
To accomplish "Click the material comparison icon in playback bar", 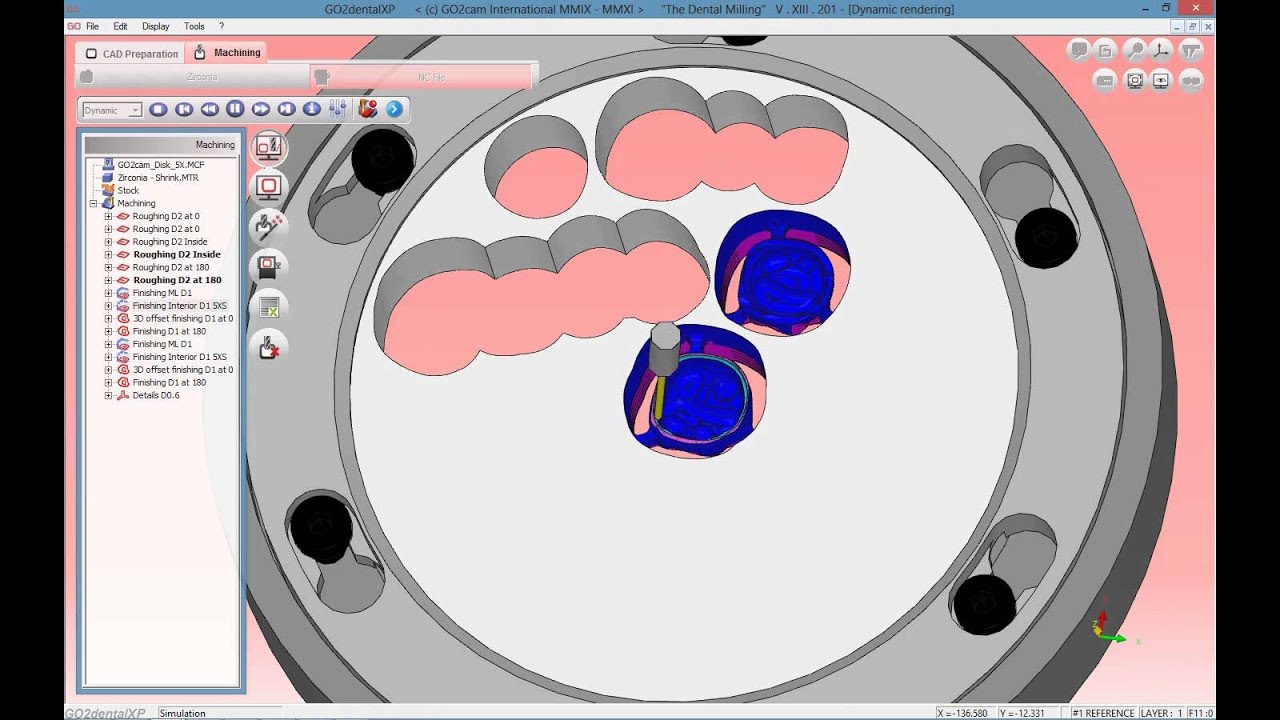I will click(367, 109).
